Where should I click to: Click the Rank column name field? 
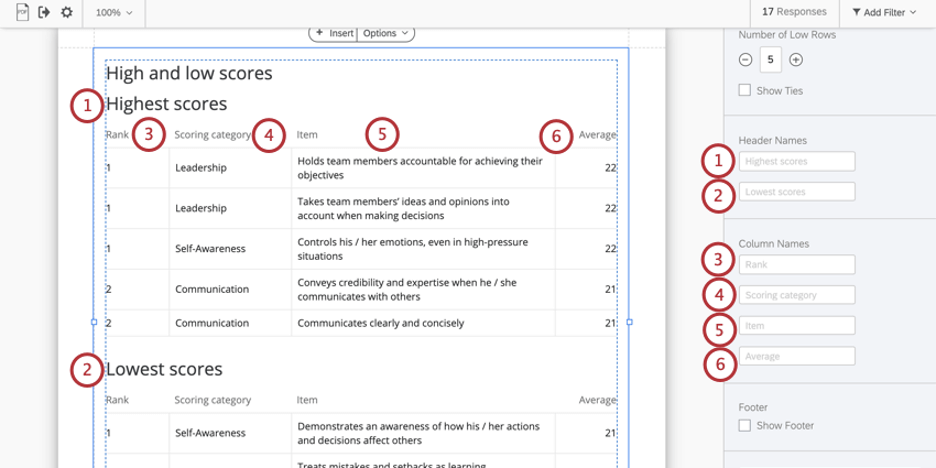(x=797, y=265)
